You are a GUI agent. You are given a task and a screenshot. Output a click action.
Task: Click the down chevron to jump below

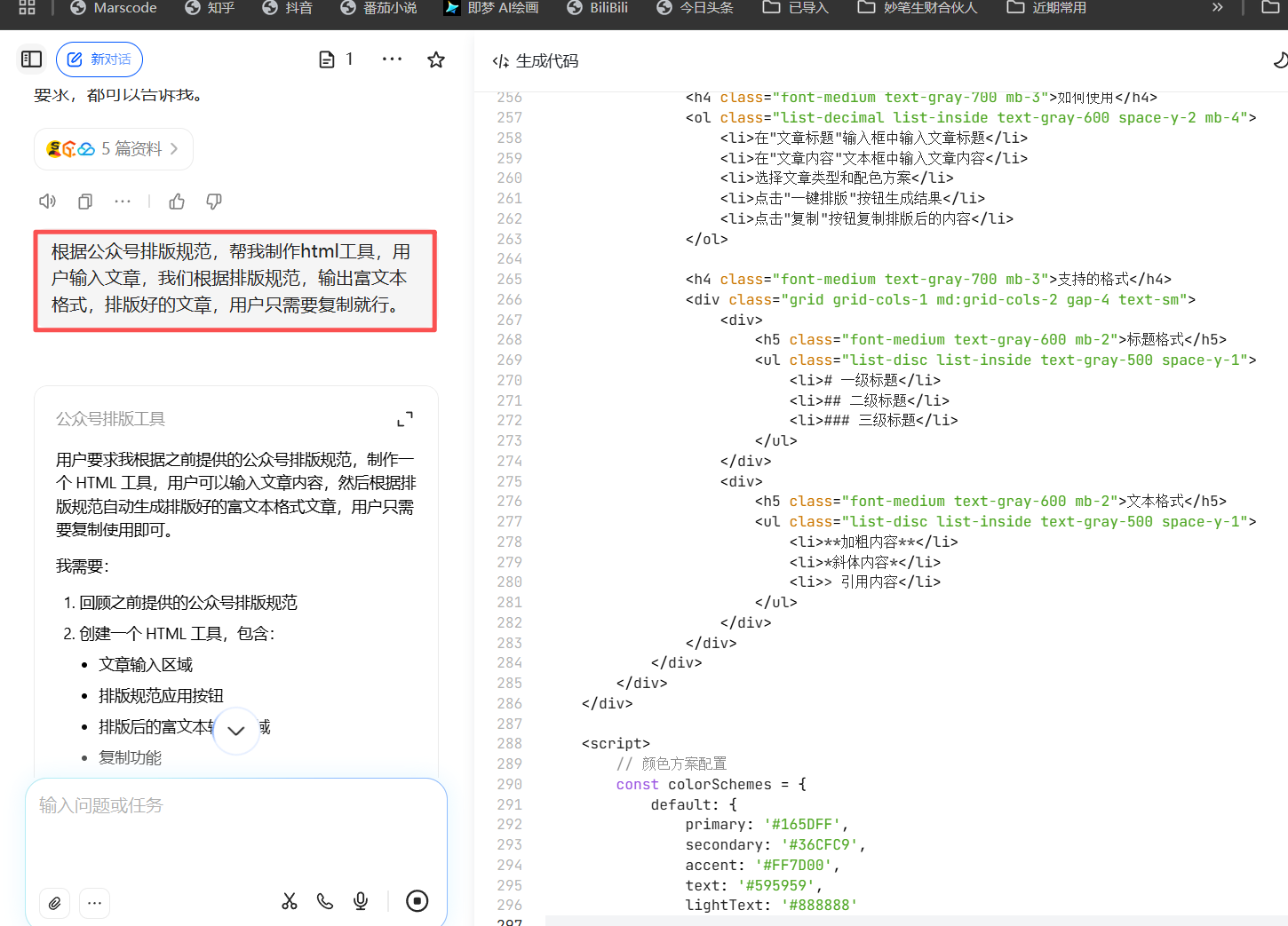(235, 730)
